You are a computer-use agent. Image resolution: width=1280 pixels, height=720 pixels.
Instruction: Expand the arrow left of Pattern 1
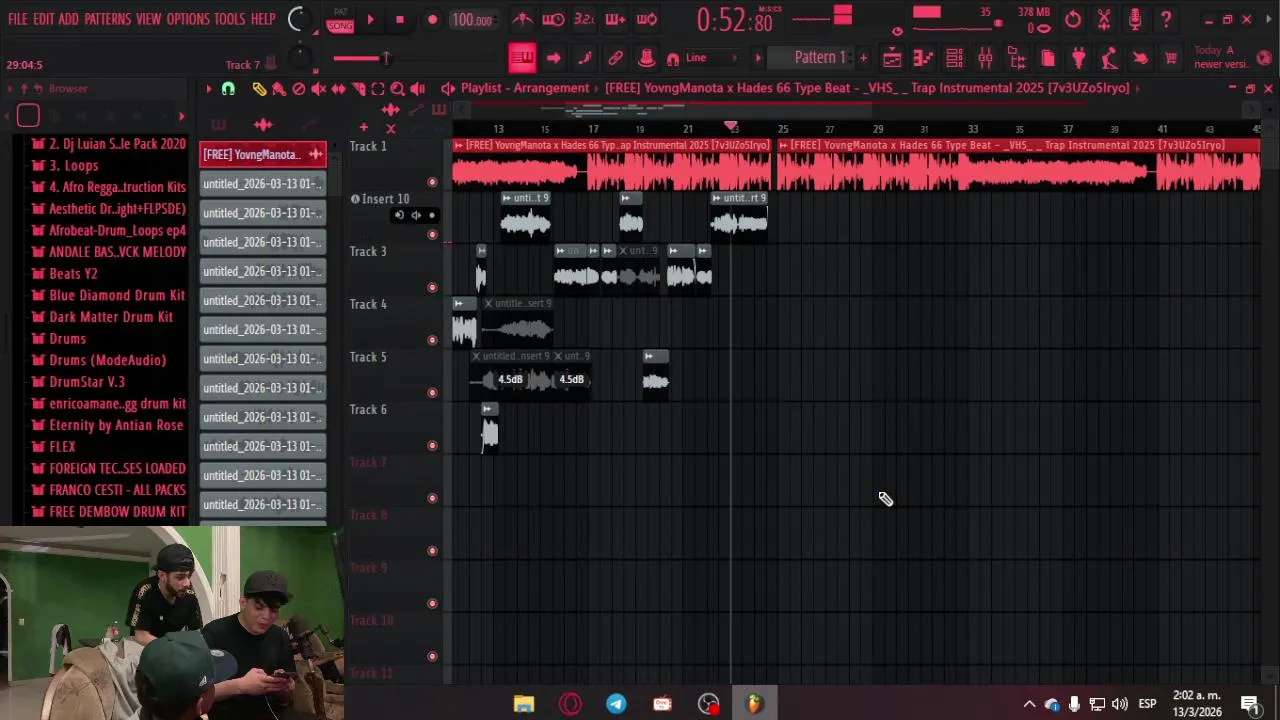tap(758, 58)
